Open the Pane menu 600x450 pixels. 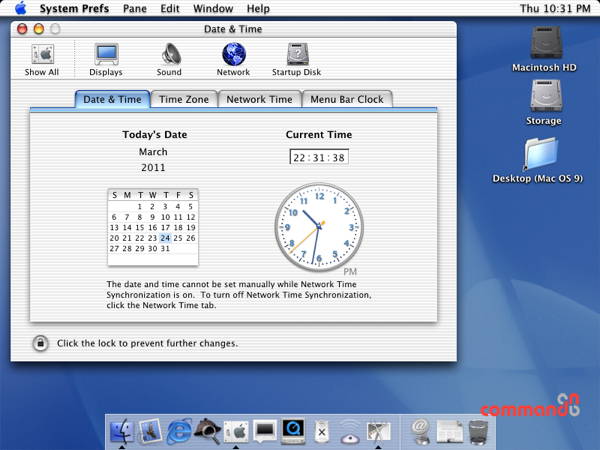click(135, 8)
